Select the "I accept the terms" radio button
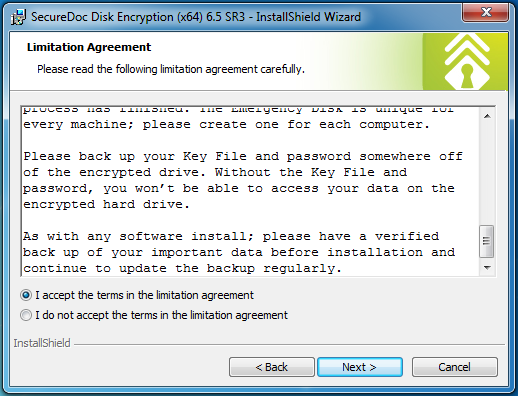518x396 pixels. click(x=26, y=295)
